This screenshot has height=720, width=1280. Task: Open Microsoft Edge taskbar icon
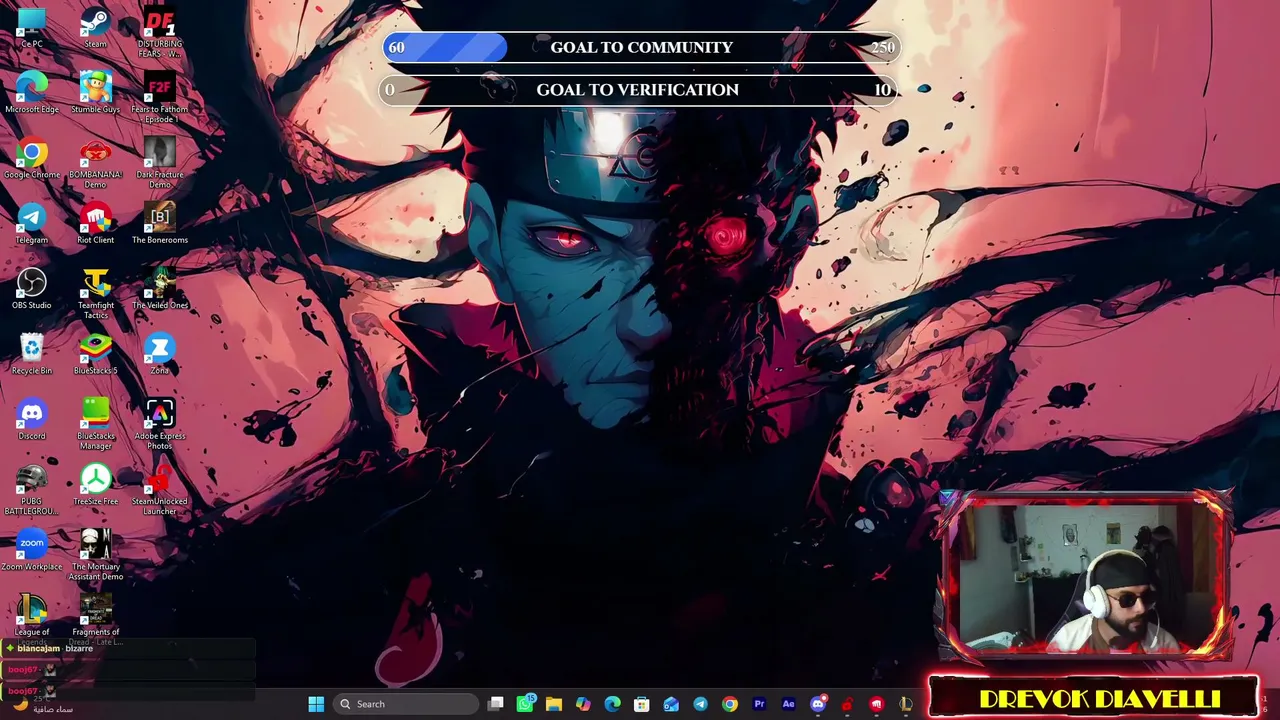coord(612,704)
